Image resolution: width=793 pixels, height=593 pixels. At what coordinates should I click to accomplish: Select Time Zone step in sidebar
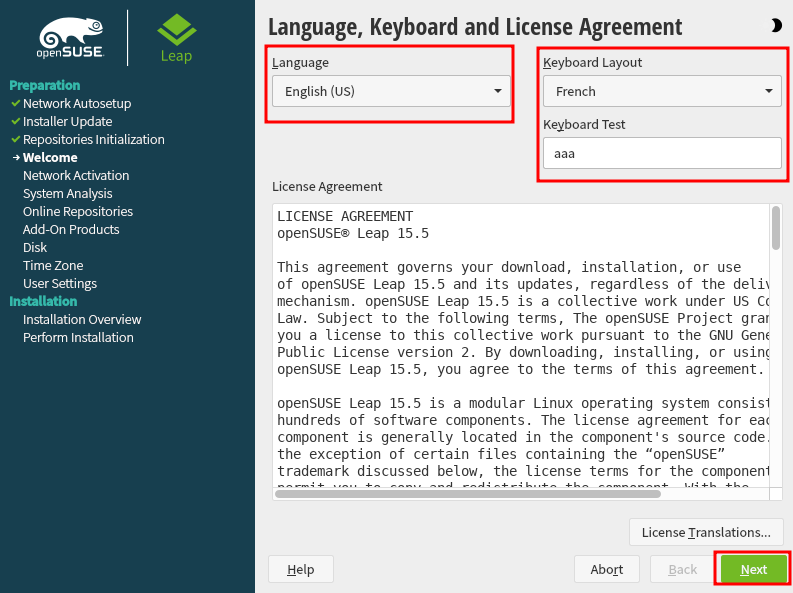[53, 265]
